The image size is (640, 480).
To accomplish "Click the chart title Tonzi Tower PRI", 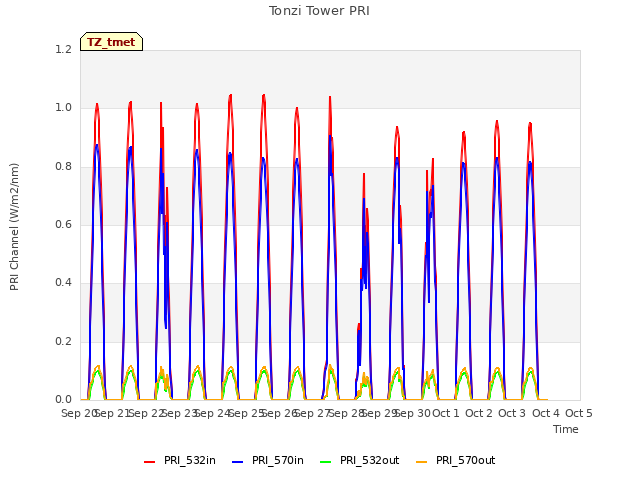I will click(319, 11).
